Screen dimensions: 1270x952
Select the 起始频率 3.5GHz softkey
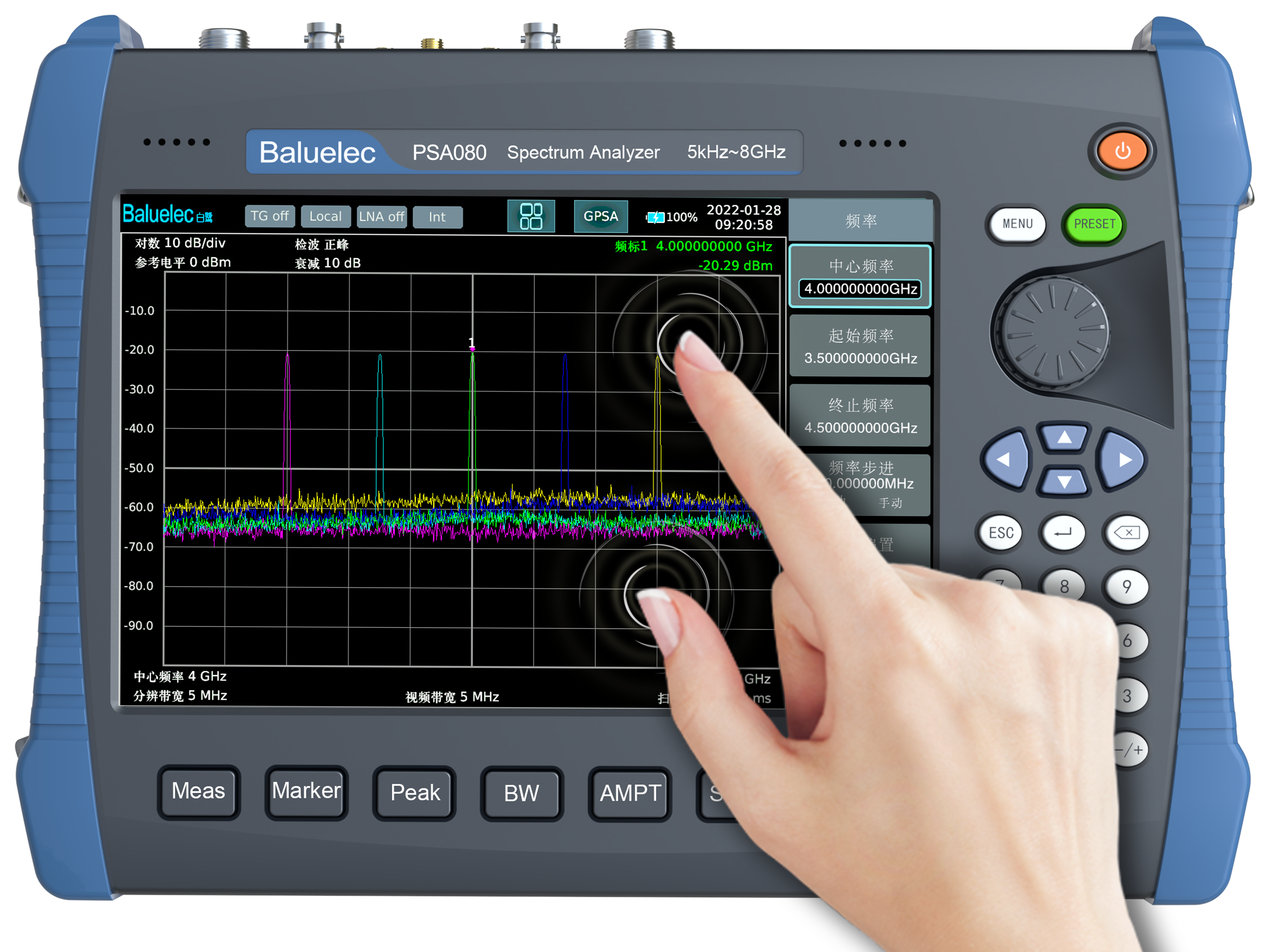tap(860, 346)
